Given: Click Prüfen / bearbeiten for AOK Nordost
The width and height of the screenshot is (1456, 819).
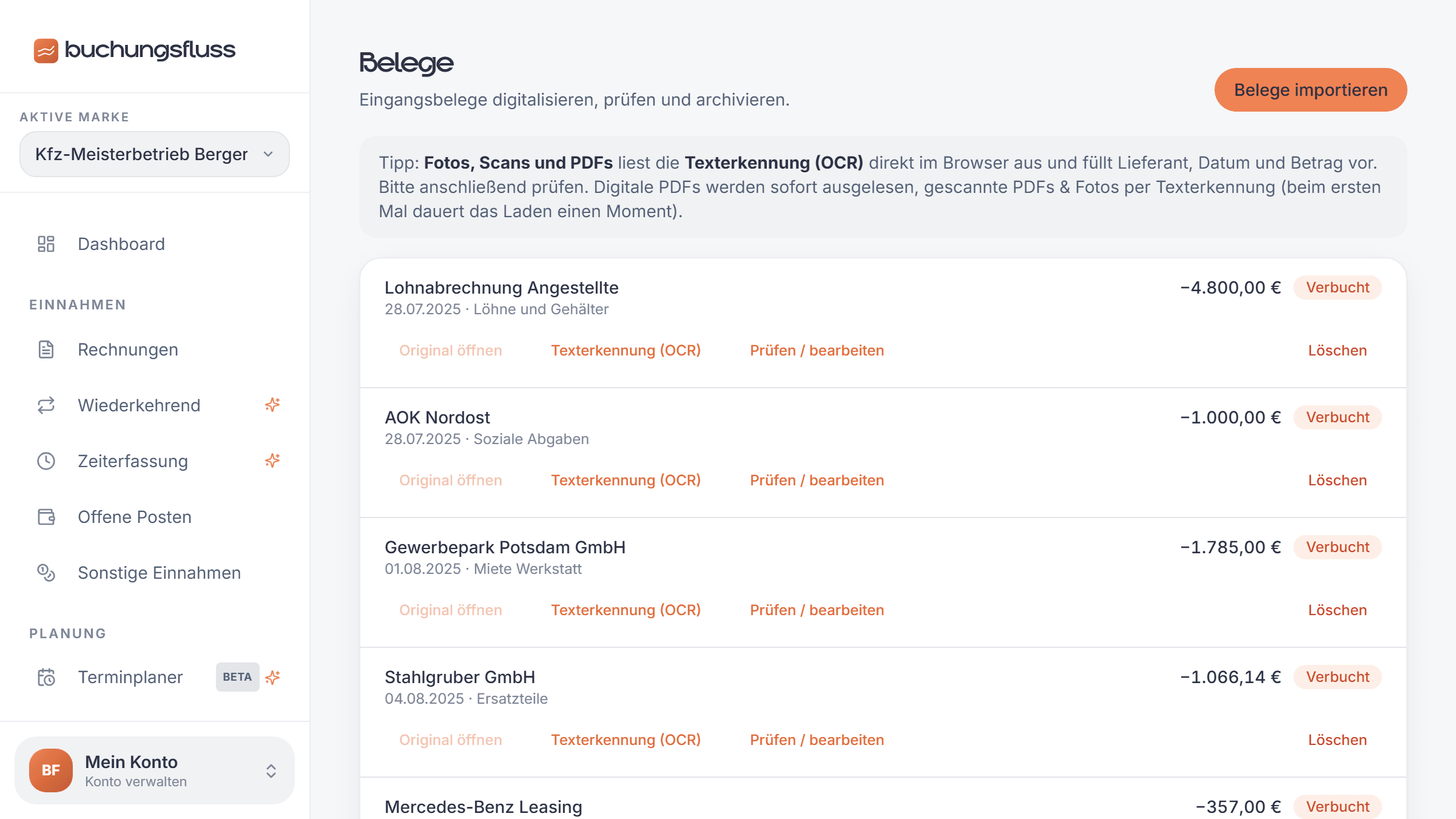Looking at the screenshot, I should click(x=817, y=480).
